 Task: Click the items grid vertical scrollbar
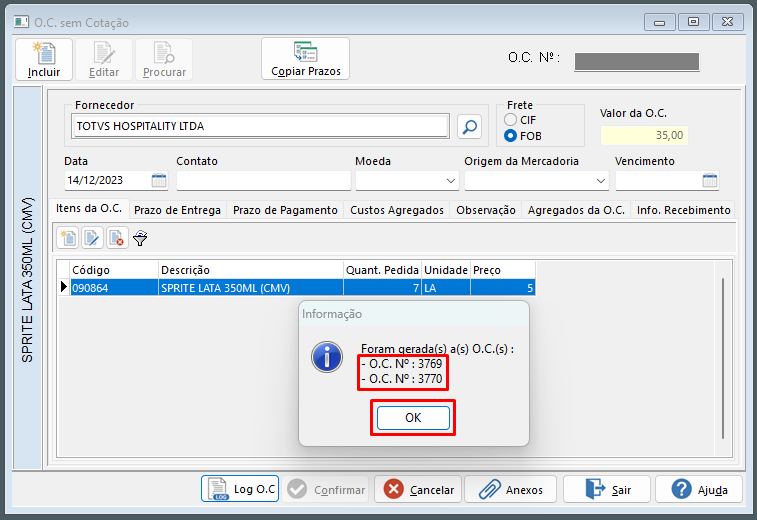(x=723, y=359)
